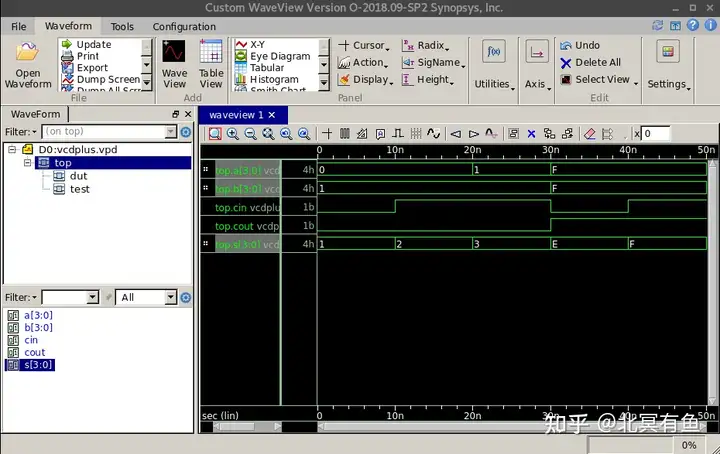Click the eraser icon in the waveview toolbar
Screen dimensions: 720x454
pos(590,134)
